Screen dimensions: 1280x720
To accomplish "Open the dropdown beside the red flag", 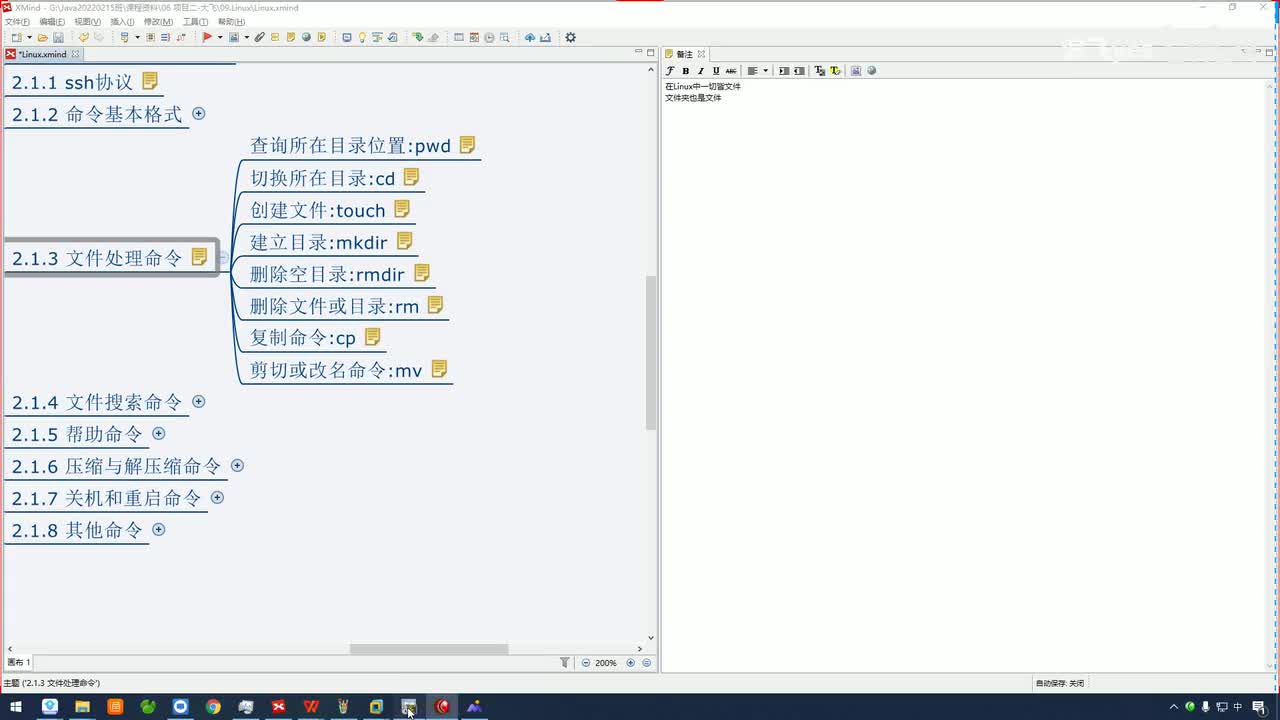I will pos(219,38).
